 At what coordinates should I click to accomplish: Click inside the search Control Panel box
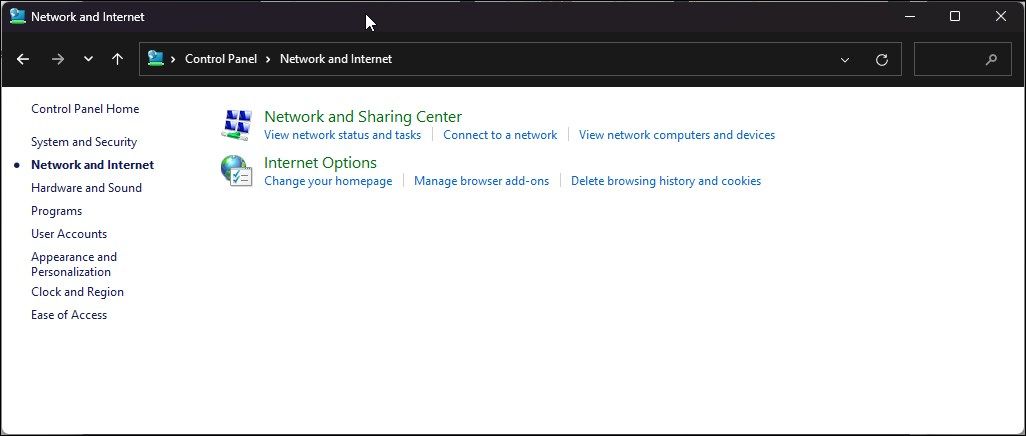[947, 59]
